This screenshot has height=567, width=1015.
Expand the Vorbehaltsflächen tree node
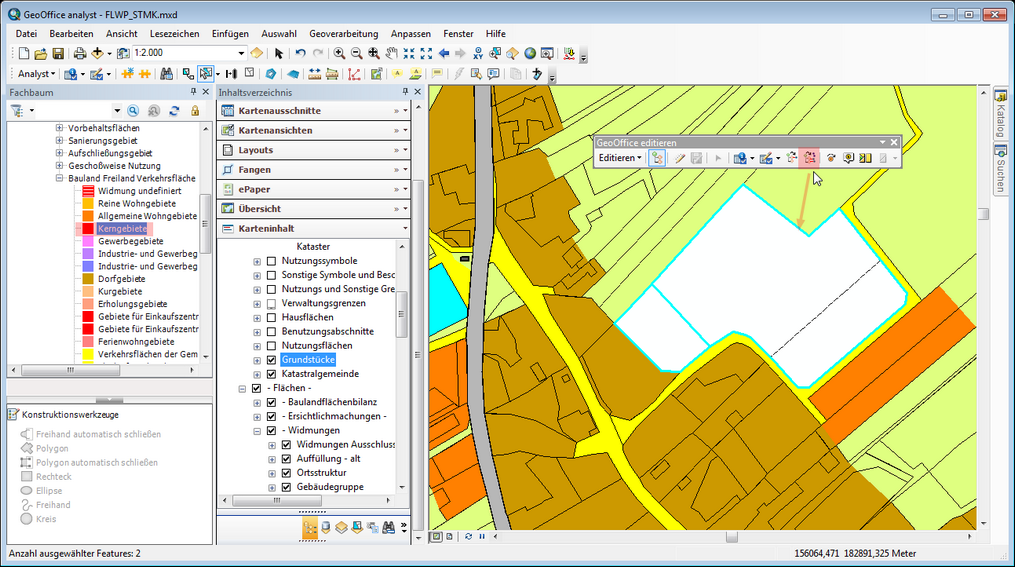pos(60,128)
